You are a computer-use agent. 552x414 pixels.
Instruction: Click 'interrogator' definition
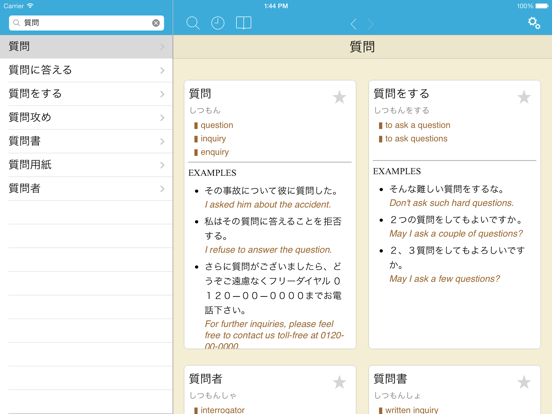point(222,410)
